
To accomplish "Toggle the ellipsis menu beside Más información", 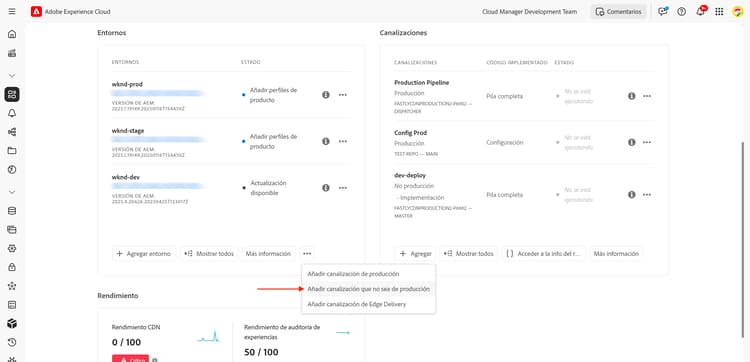I will click(307, 253).
